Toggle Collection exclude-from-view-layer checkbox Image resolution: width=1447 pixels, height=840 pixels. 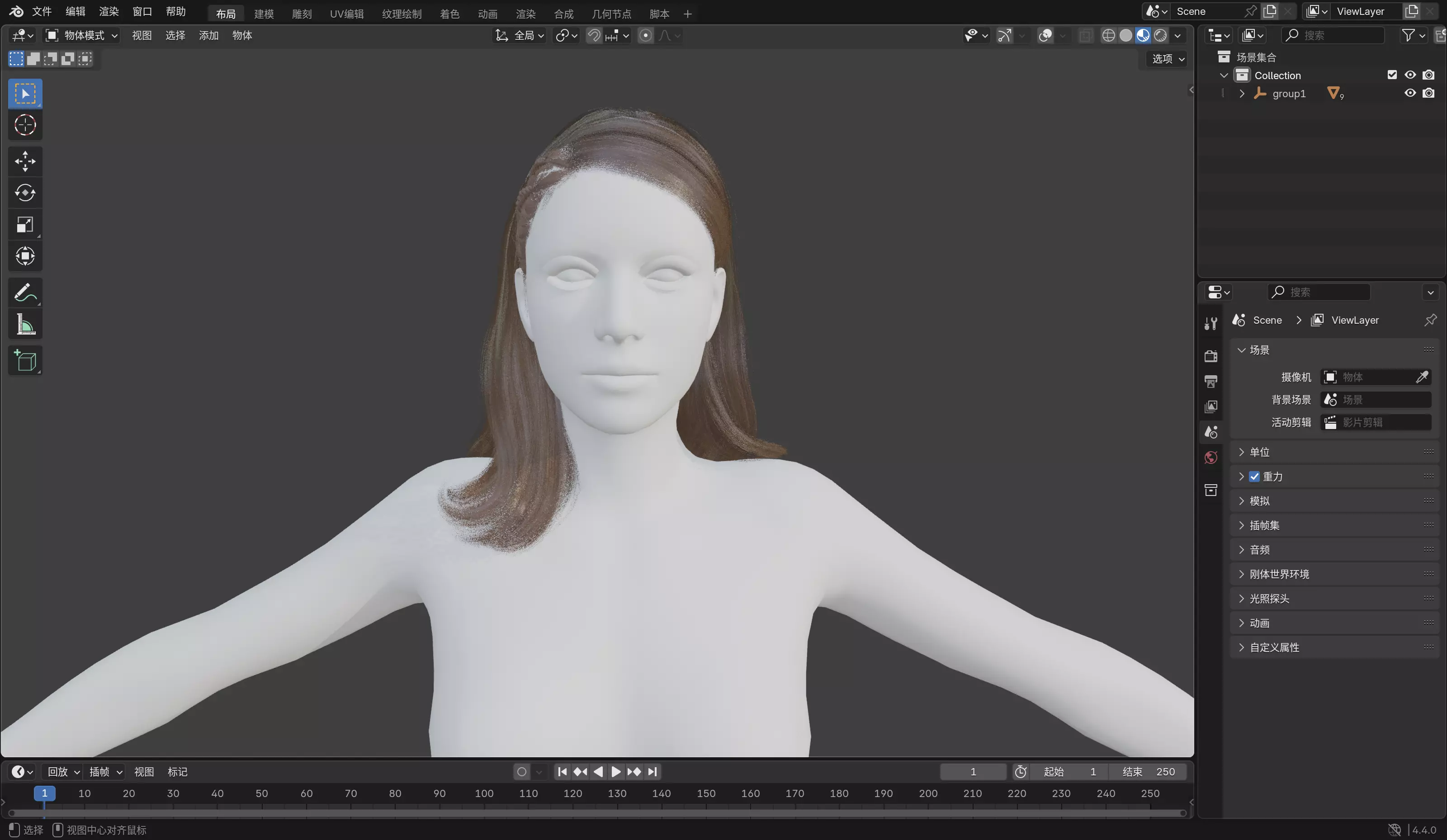1392,75
